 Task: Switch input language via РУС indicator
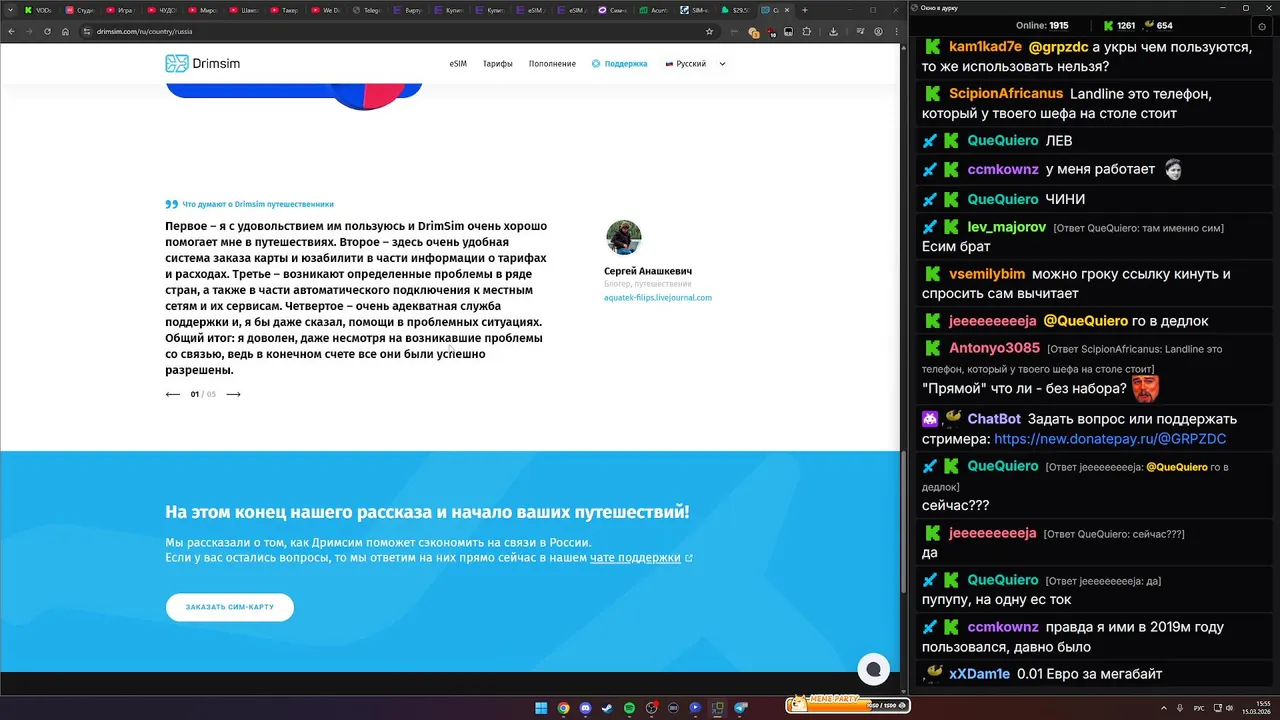1199,708
